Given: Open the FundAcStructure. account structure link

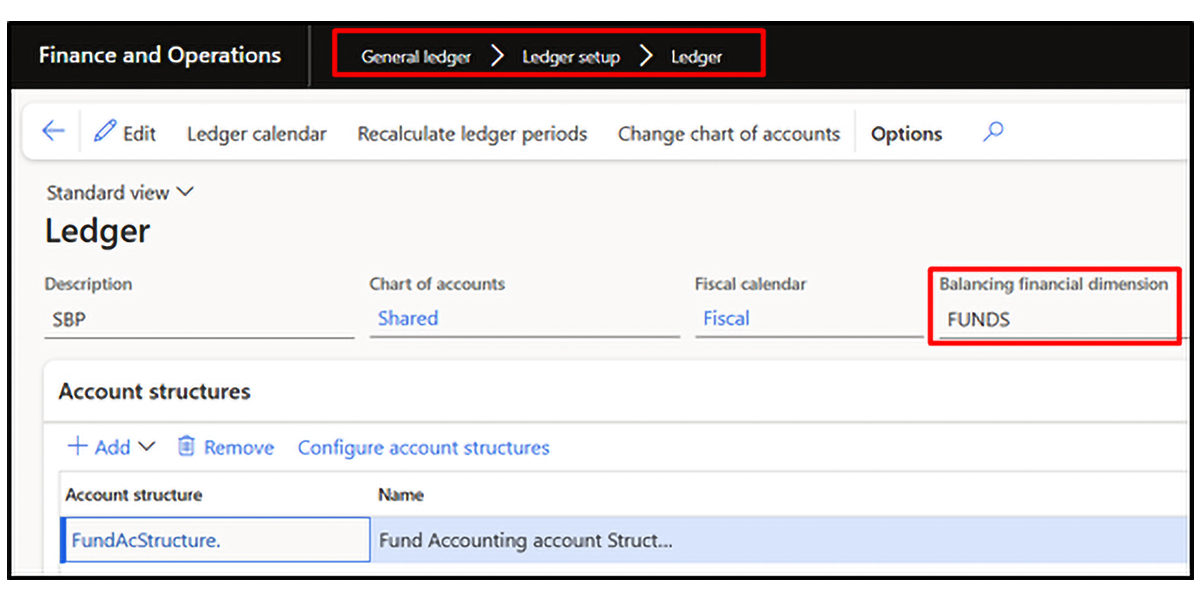Looking at the screenshot, I should (x=146, y=540).
